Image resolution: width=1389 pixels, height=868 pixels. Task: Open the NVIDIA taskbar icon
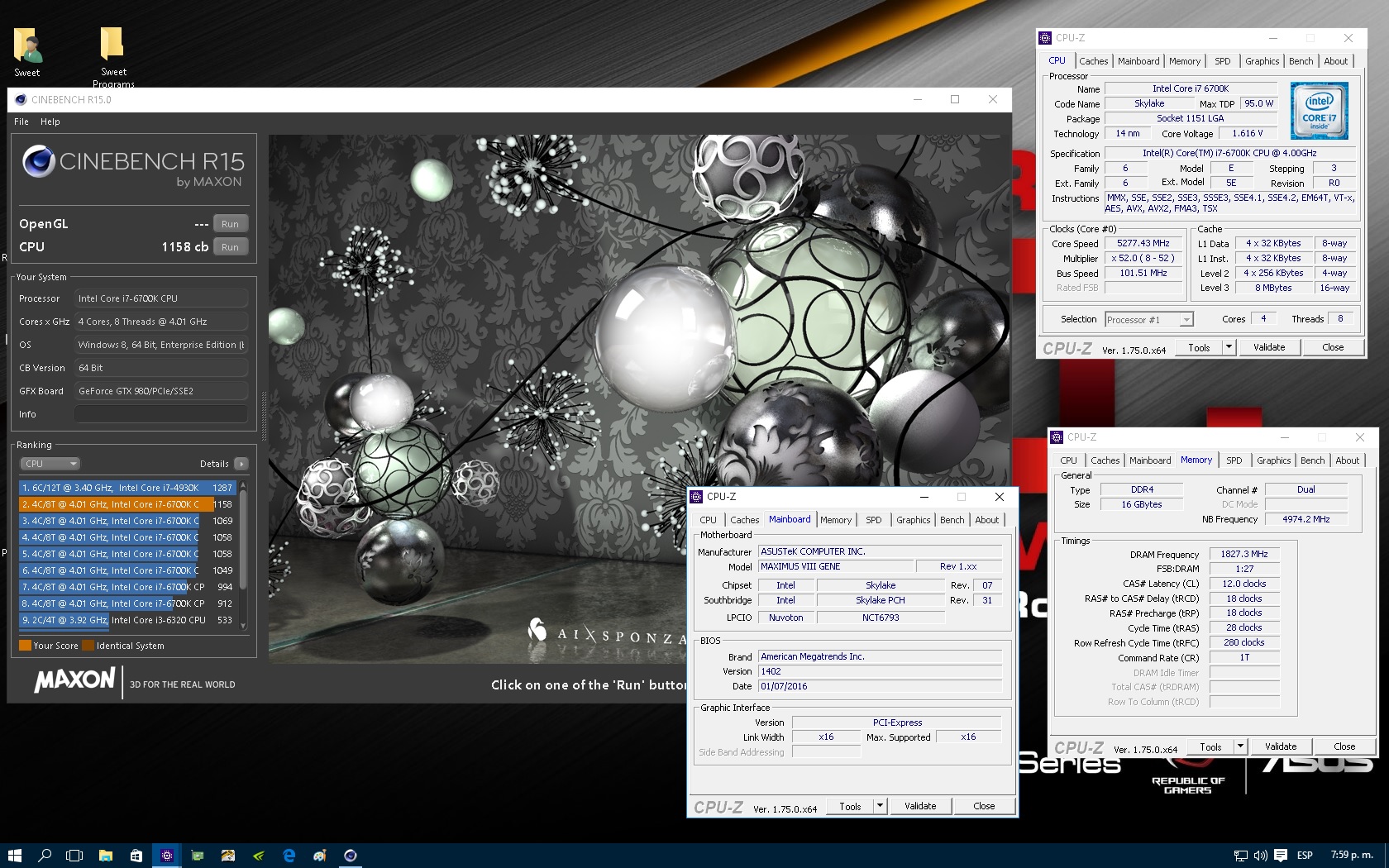(259, 856)
